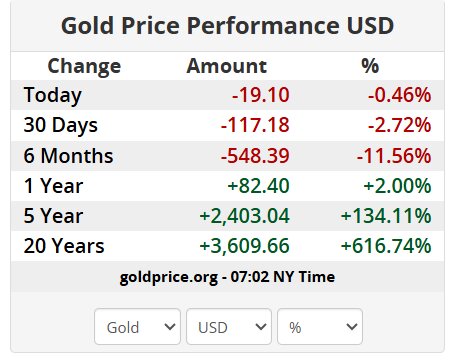Screen dimensions: 461x364
Task: Select the 1 Year row label
Action: point(53,186)
